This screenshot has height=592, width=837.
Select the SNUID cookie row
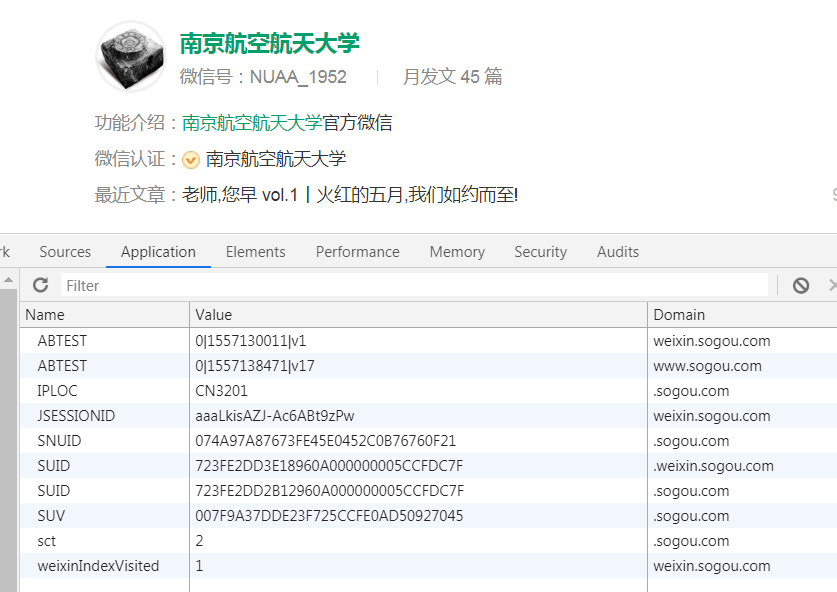pos(429,441)
